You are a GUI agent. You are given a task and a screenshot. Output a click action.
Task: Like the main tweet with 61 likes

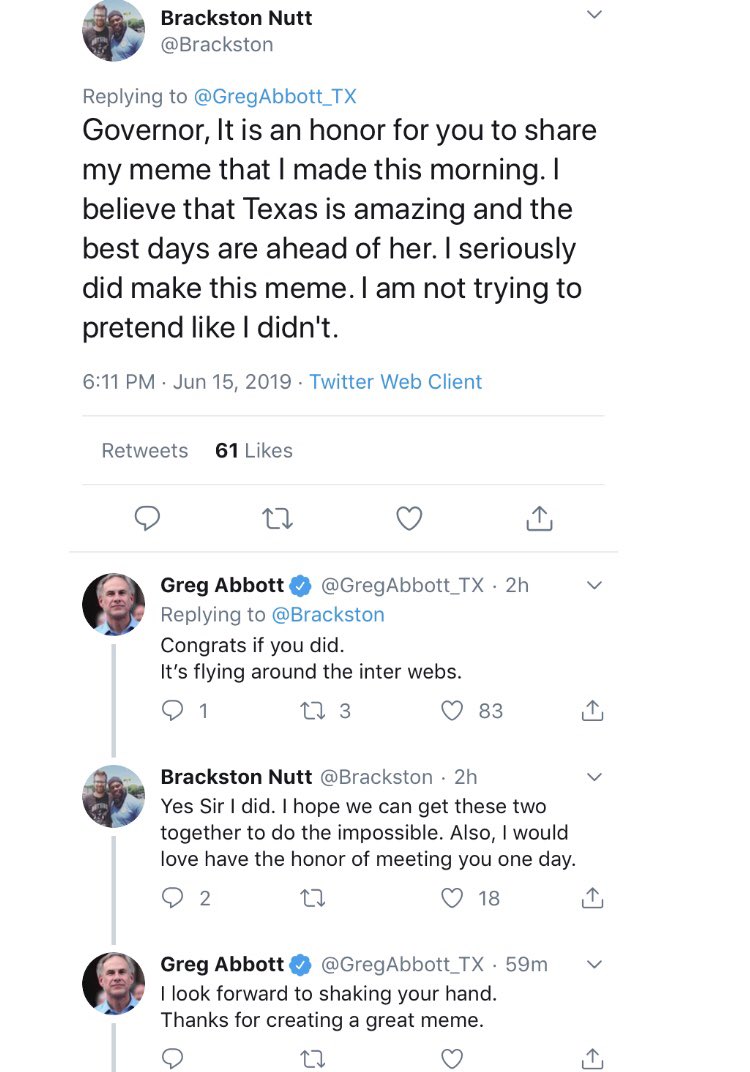pos(409,518)
